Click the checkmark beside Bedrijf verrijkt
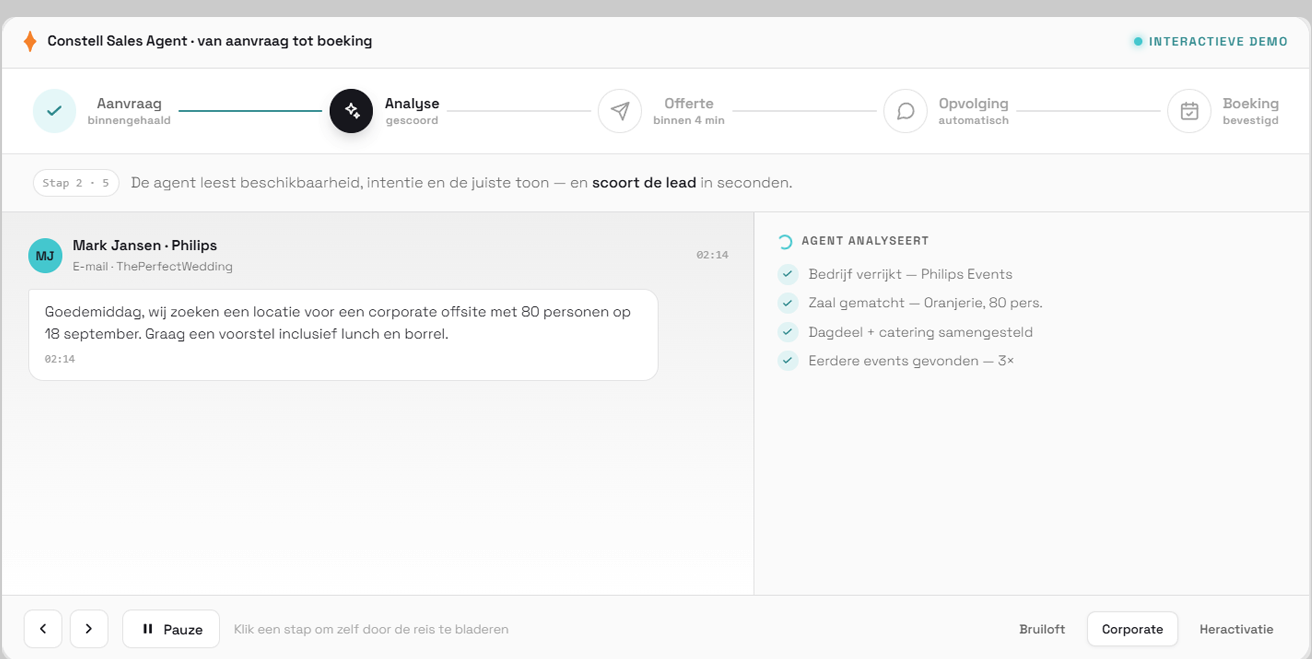1312x659 pixels. (788, 274)
